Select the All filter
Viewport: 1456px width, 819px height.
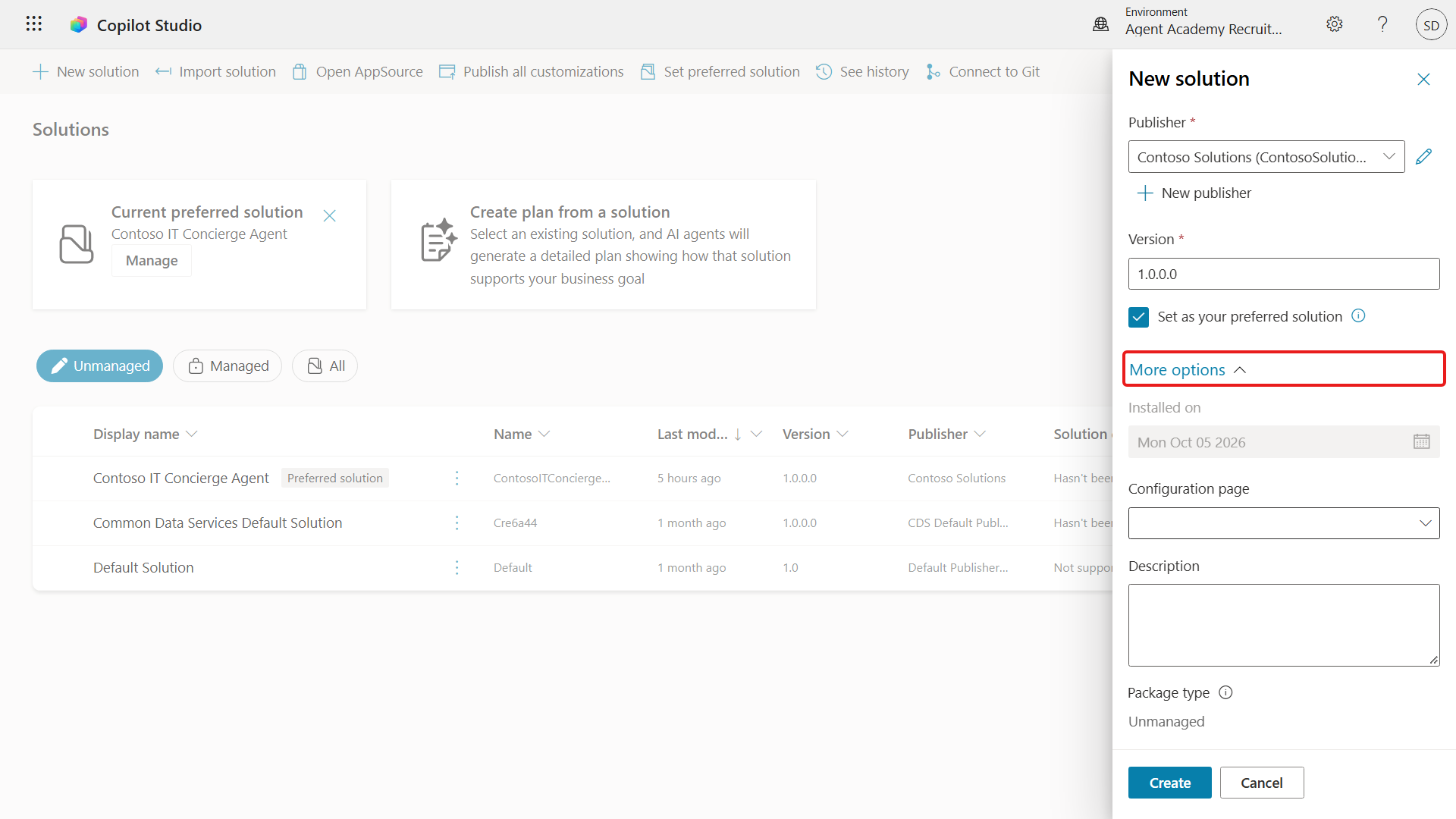click(x=325, y=366)
